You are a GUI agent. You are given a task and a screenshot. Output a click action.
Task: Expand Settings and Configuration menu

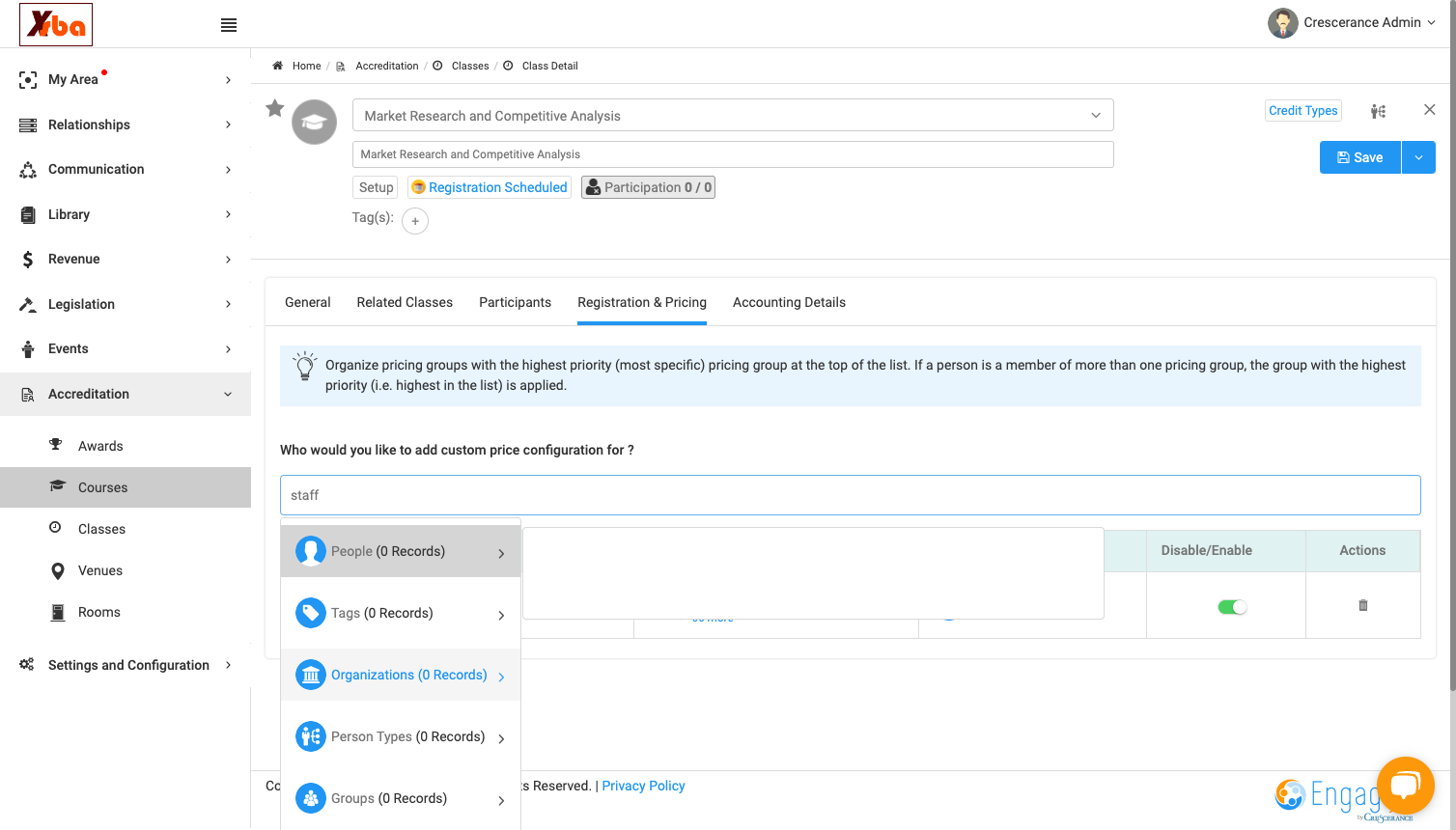tap(126, 665)
